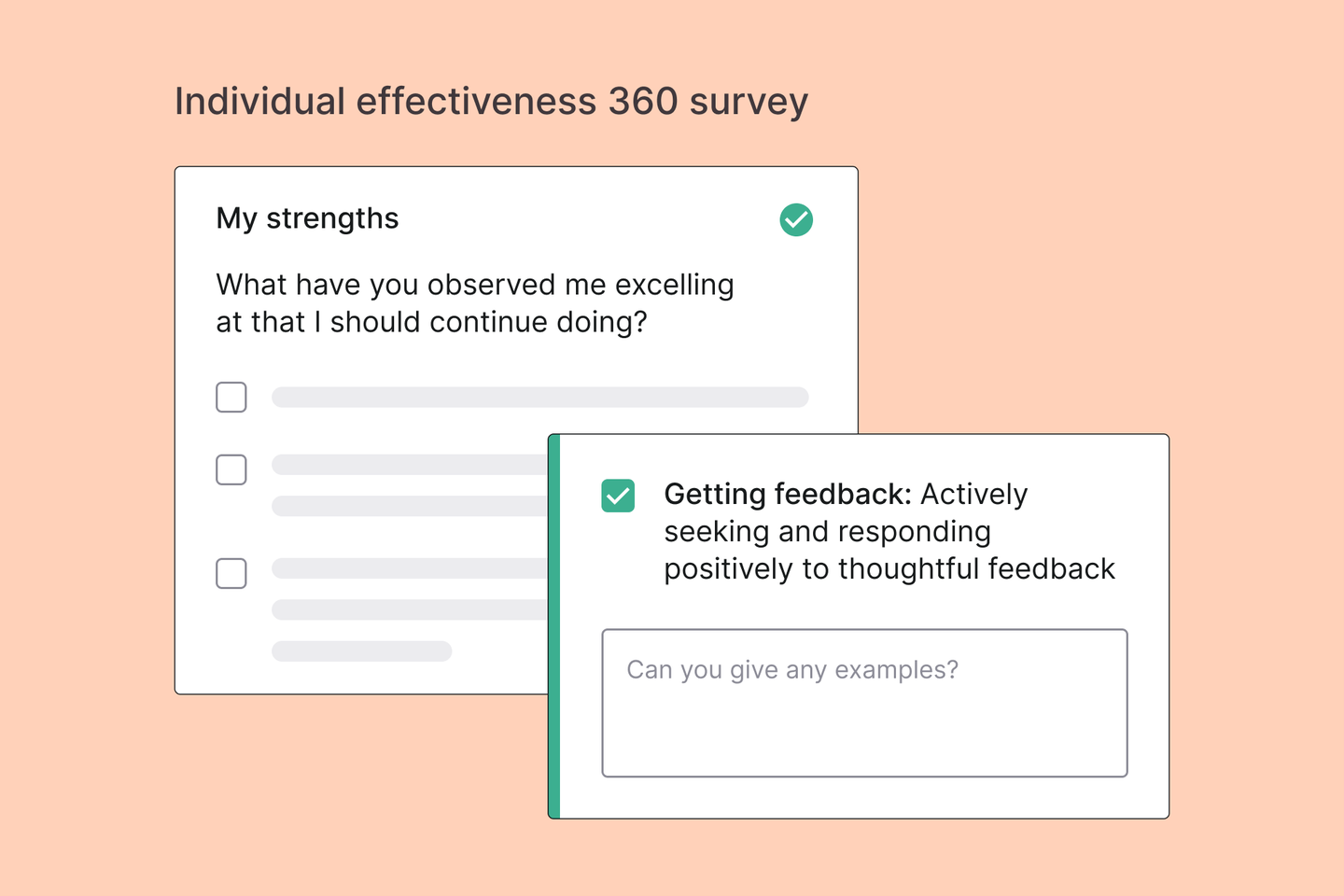The height and width of the screenshot is (896, 1344).
Task: Tick the second empty strengths checkbox
Action: coord(231,469)
